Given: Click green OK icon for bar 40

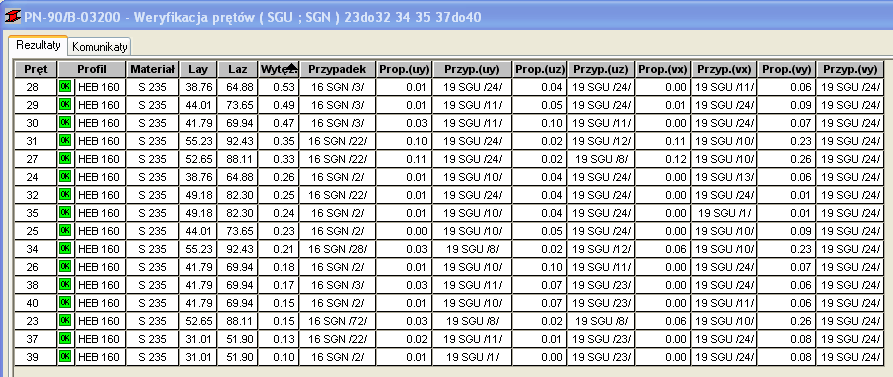Looking at the screenshot, I should click(65, 302).
